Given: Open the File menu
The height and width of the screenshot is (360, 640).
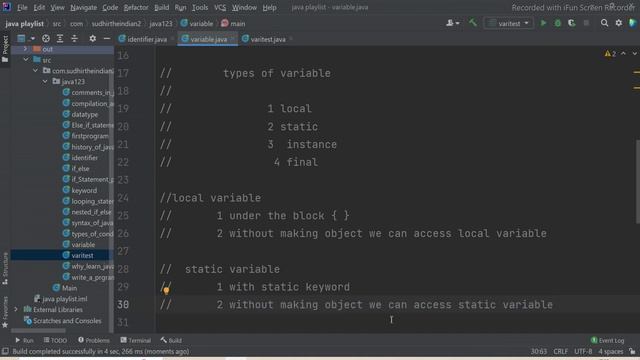Looking at the screenshot, I should (22, 7).
